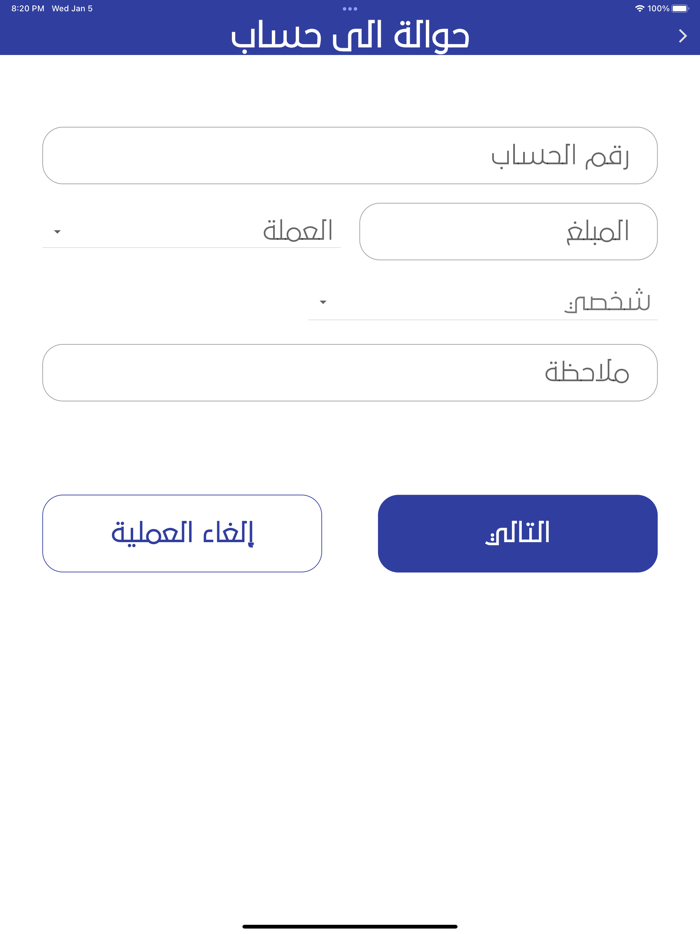Viewport: 700px width, 934px height.
Task: Tap the home indicator bar at bottom
Action: [350, 925]
